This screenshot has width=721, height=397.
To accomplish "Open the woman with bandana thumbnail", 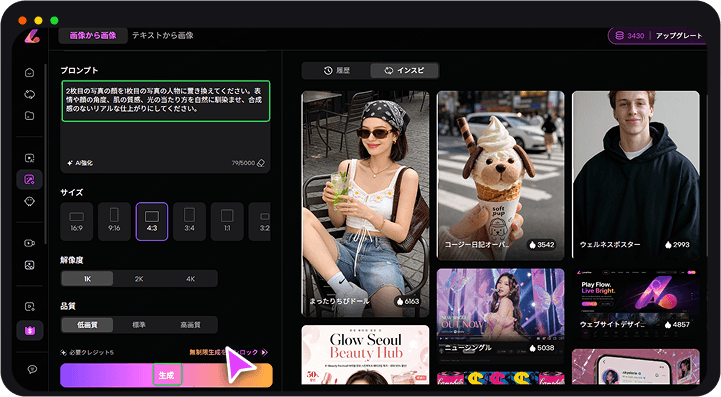I will pyautogui.click(x=366, y=204).
